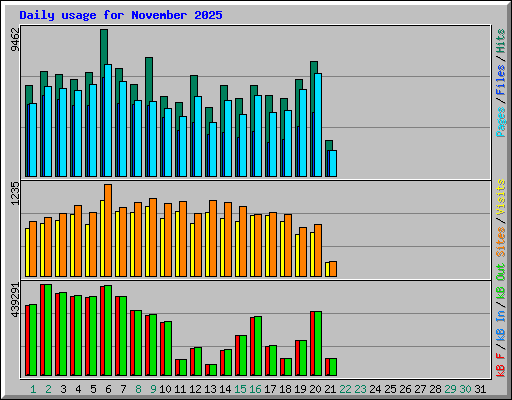The height and width of the screenshot is (400, 512).
Task: Click day 12 on the x-axis
Action: tap(195, 389)
